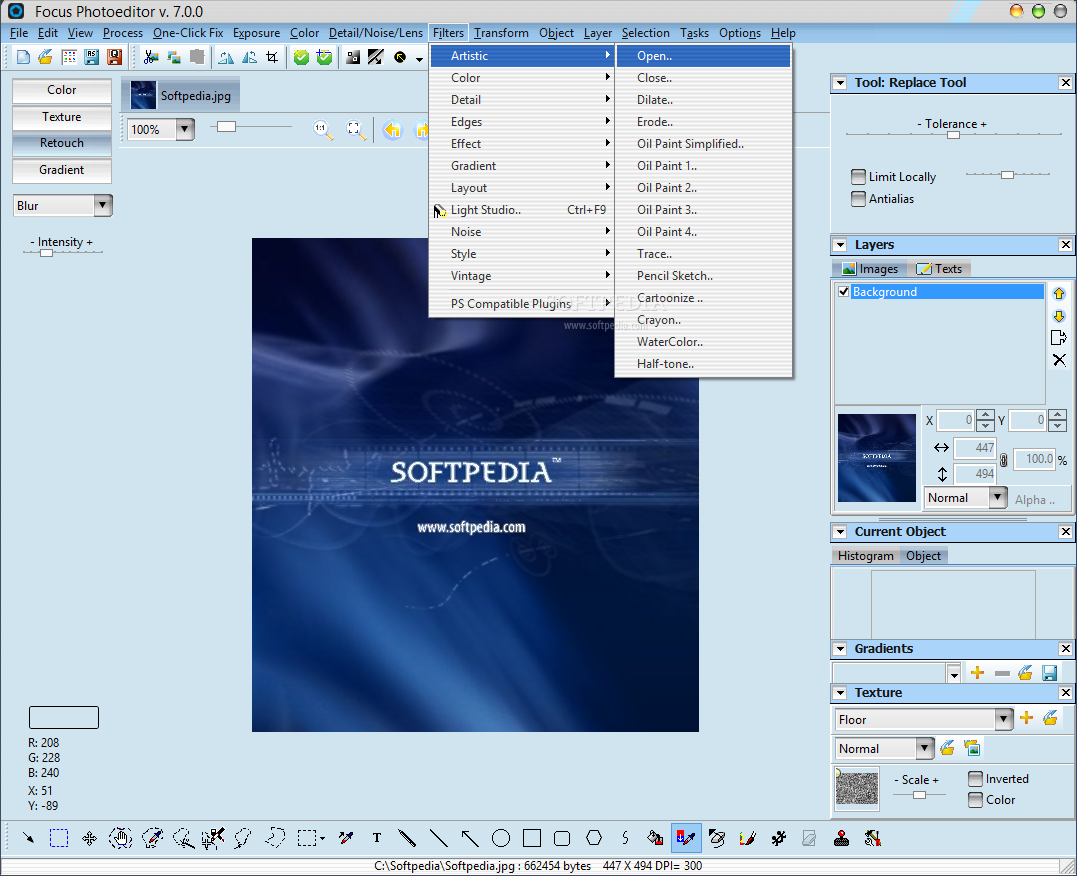Click the Intensity slider handle
Image resolution: width=1077 pixels, height=876 pixels.
coord(46,253)
